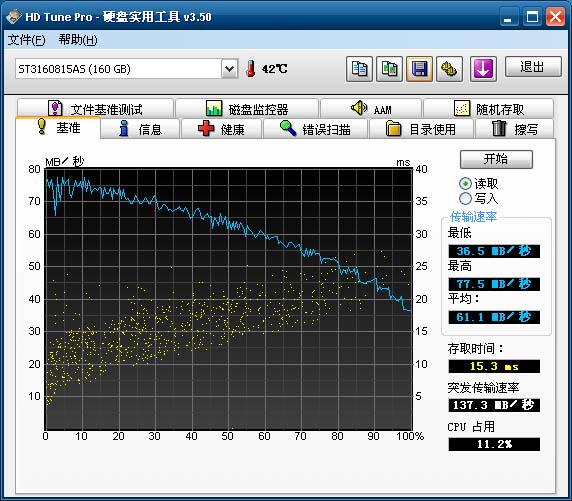The image size is (572, 501).
Task: Click the purple down-arrow tray icon
Action: pyautogui.click(x=483, y=69)
